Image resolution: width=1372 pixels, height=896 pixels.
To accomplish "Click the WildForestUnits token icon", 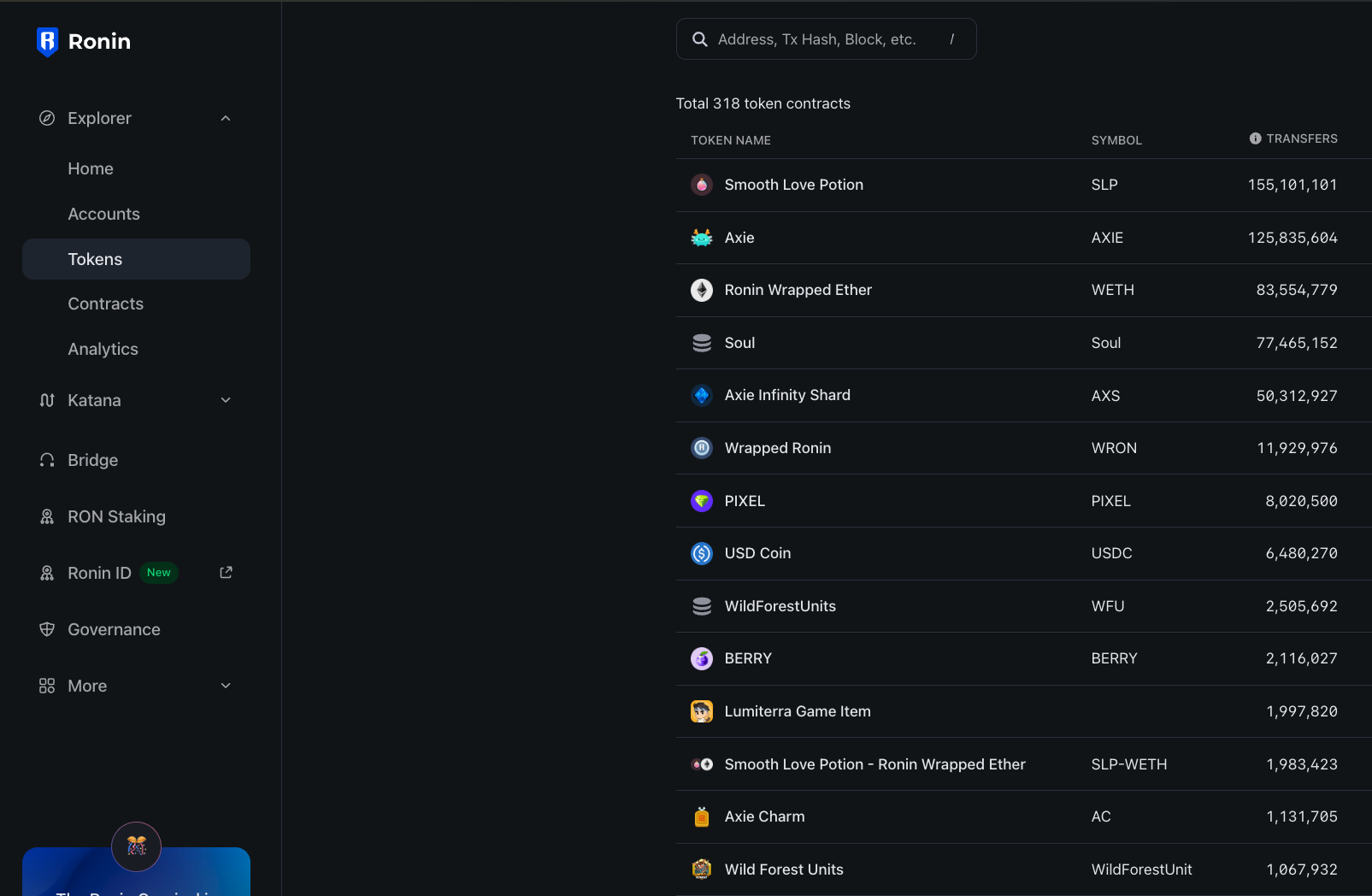I will point(702,606).
